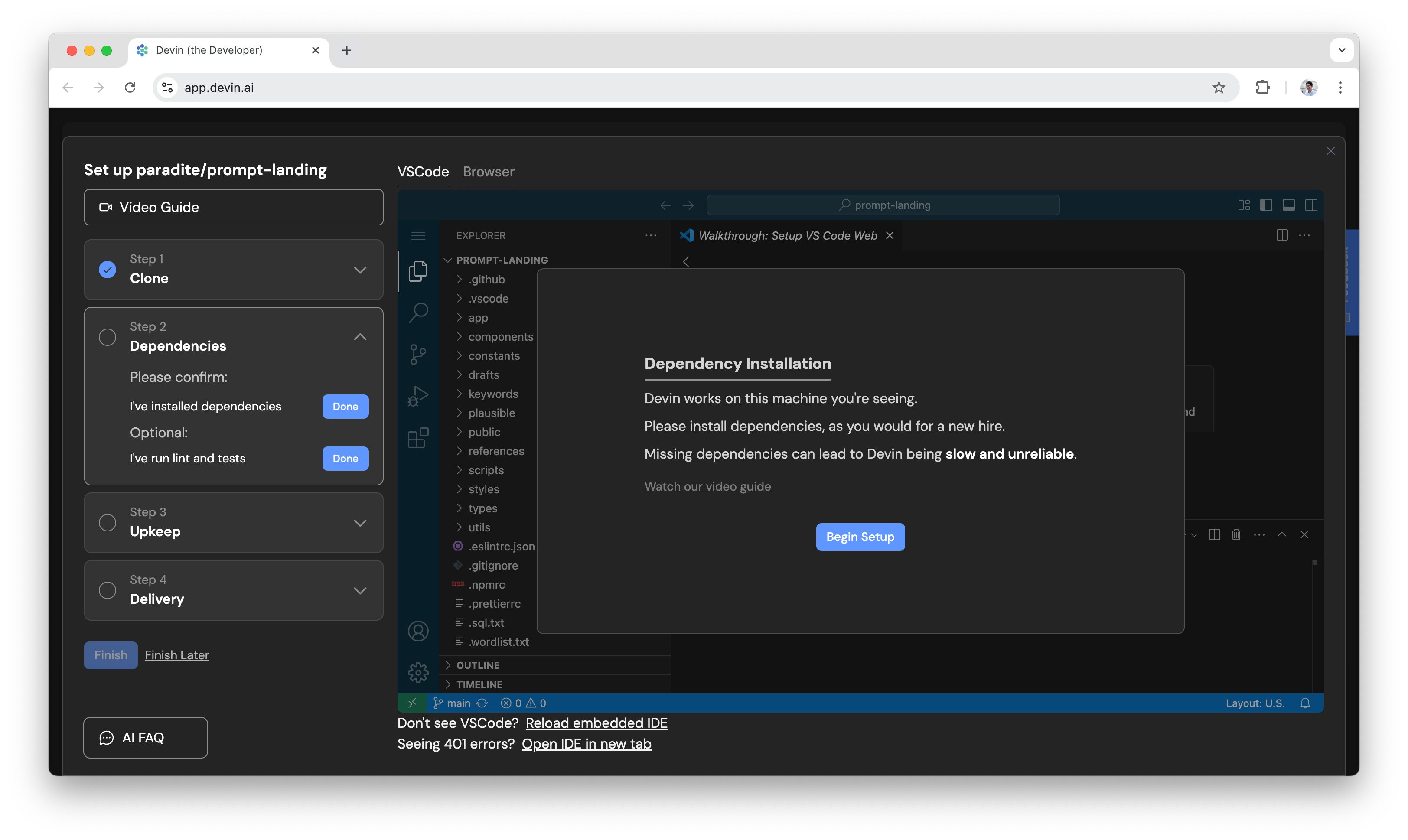This screenshot has width=1408, height=840.
Task: Open the Extensions view icon
Action: (418, 437)
